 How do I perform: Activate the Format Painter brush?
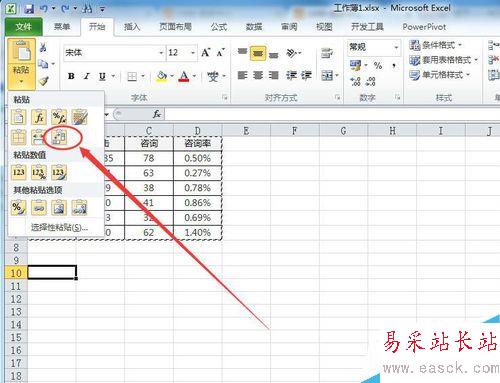coord(44,80)
